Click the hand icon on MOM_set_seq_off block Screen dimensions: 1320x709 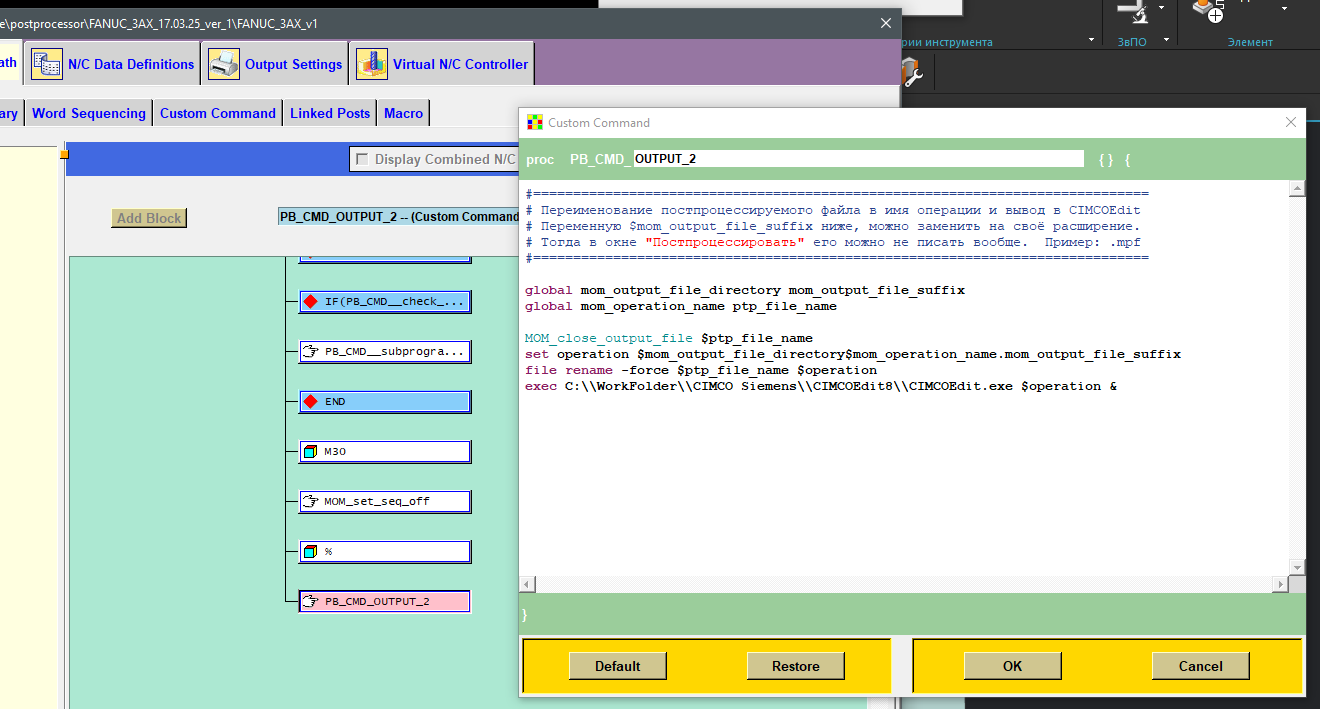pos(310,501)
